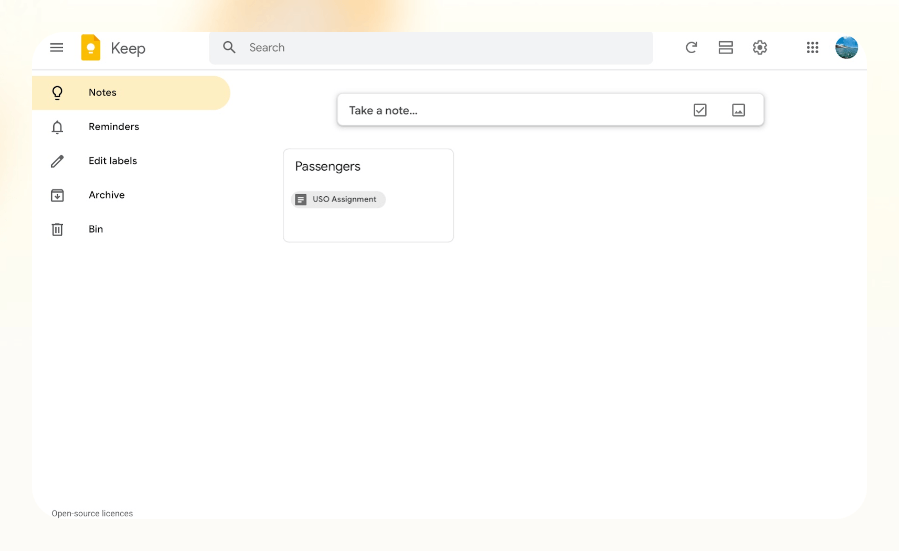899x551 pixels.
Task: Create a new note with image icon
Action: pos(738,110)
